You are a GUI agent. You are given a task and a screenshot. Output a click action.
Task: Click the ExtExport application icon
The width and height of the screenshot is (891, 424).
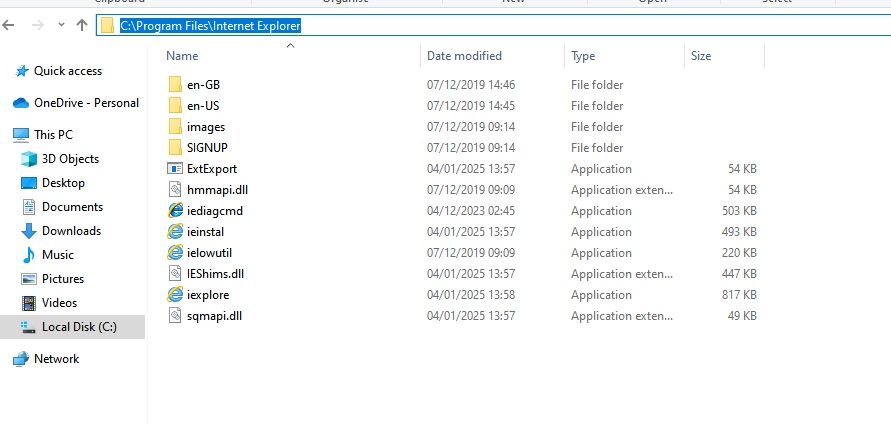click(176, 169)
